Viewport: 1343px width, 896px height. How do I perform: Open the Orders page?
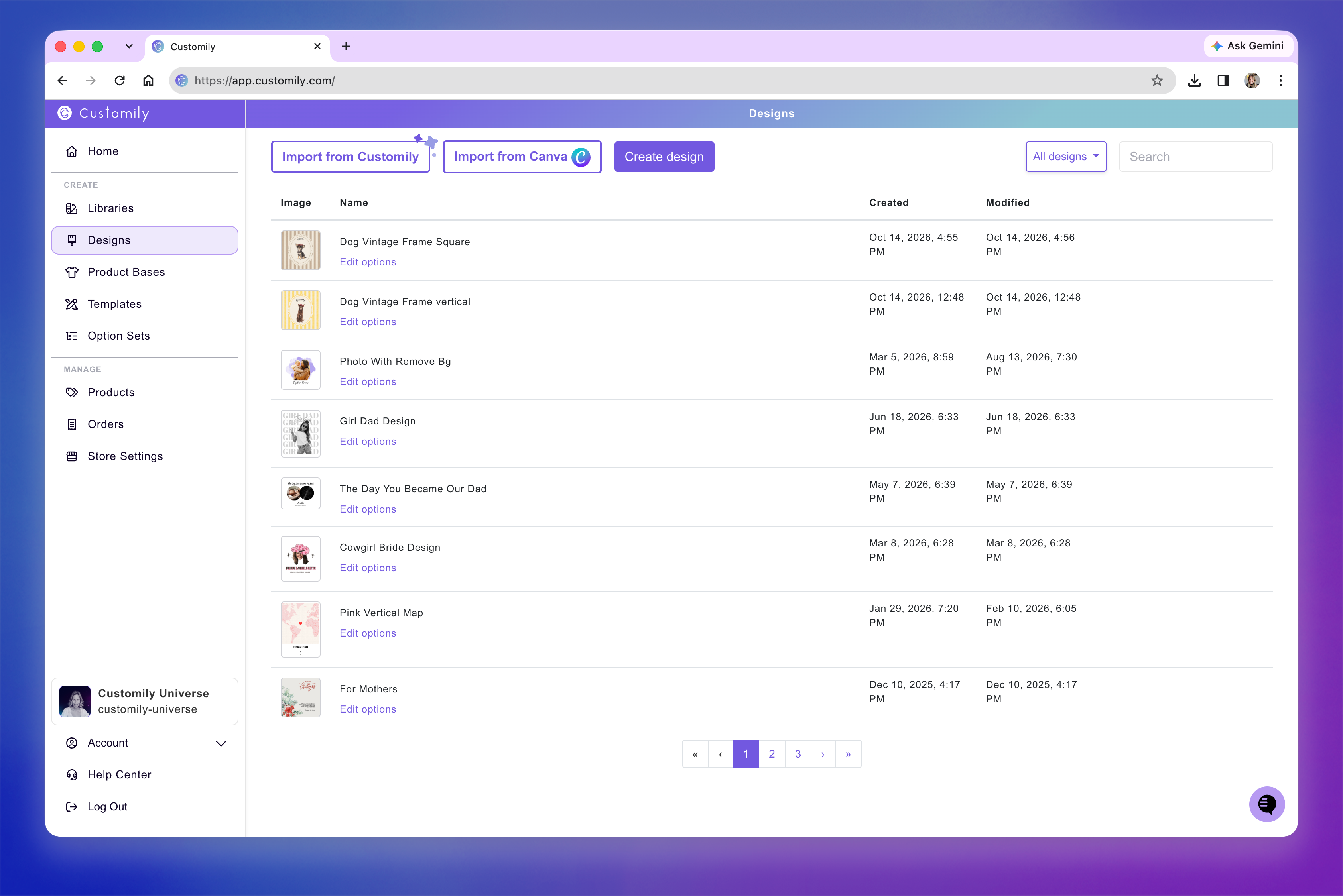coord(144,424)
